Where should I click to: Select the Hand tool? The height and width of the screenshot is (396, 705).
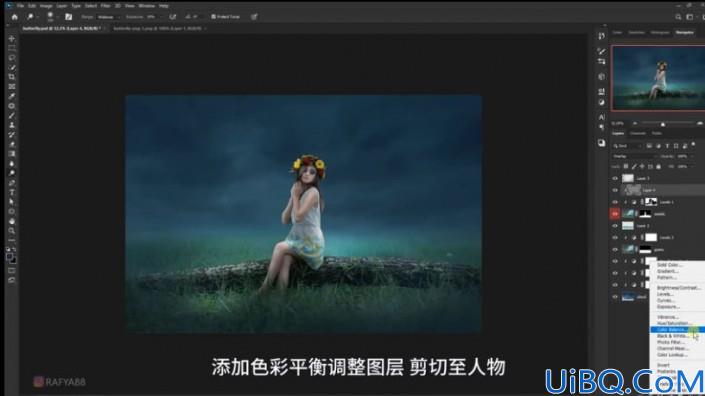pos(12,221)
